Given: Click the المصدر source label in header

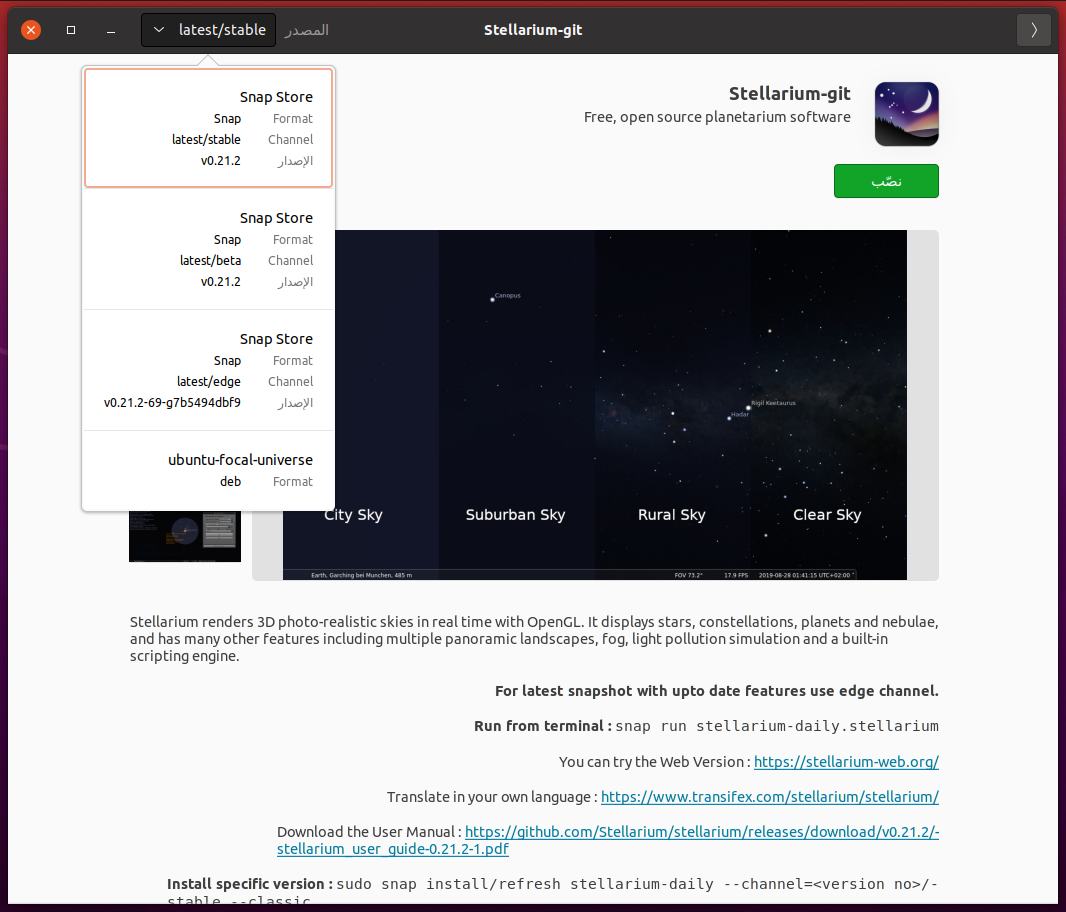Looking at the screenshot, I should coord(306,30).
